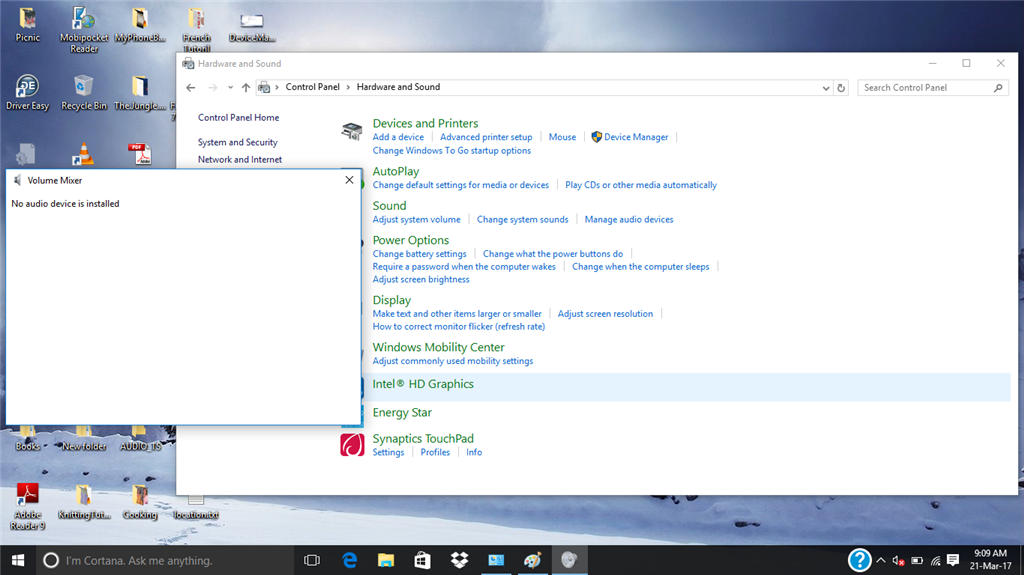This screenshot has width=1024, height=575.
Task: Open the Devices and Printers category icon
Action: click(352, 131)
